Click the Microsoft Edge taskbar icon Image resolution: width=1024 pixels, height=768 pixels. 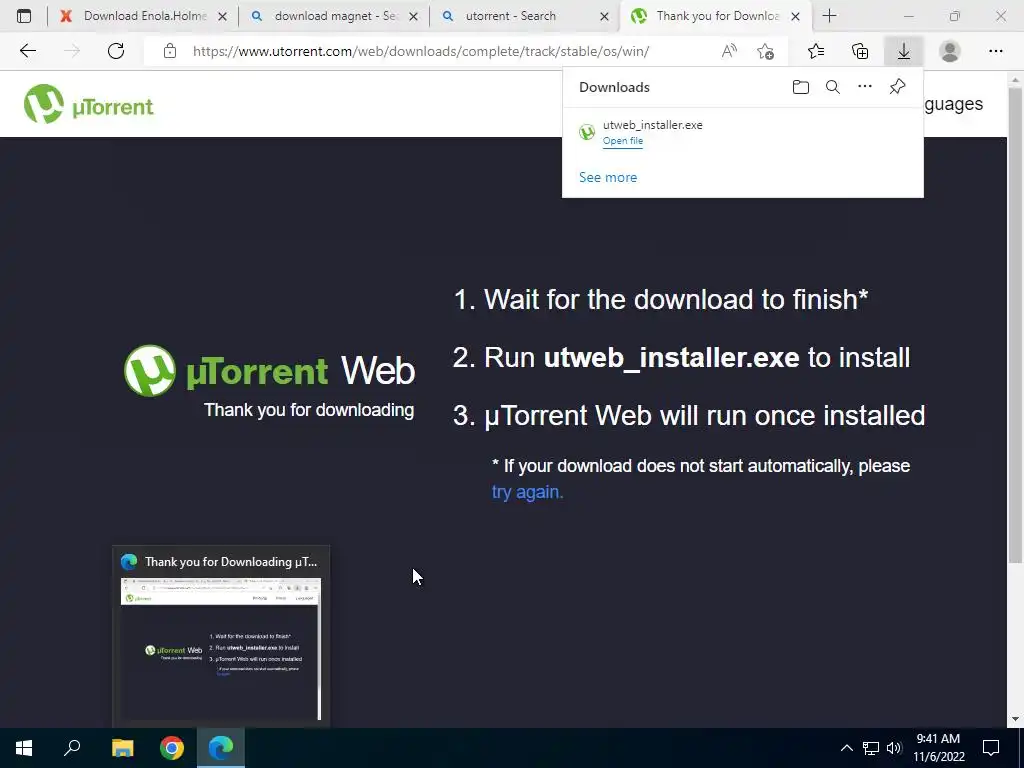click(221, 748)
